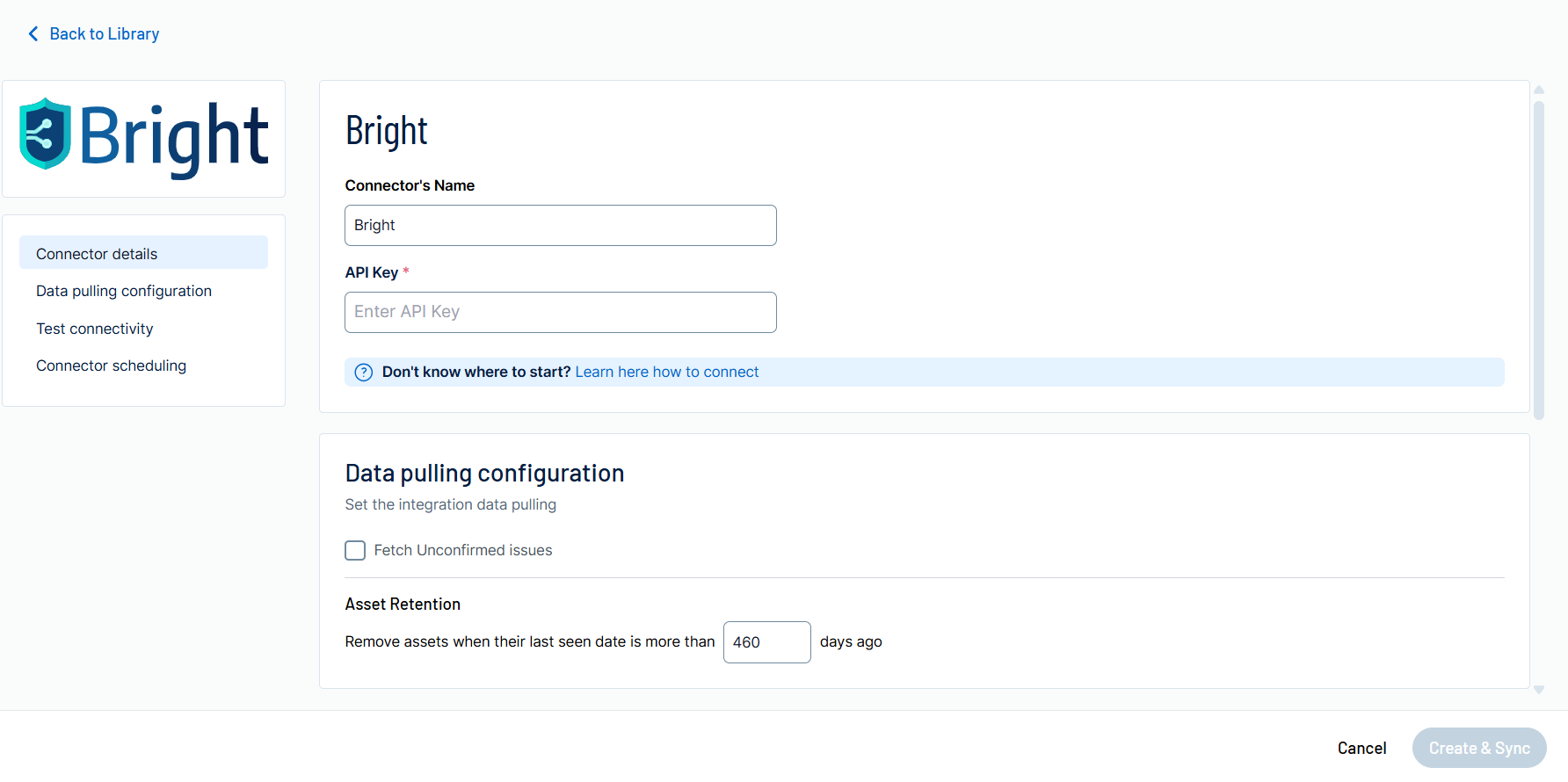Click the asset retention days field

tap(766, 642)
